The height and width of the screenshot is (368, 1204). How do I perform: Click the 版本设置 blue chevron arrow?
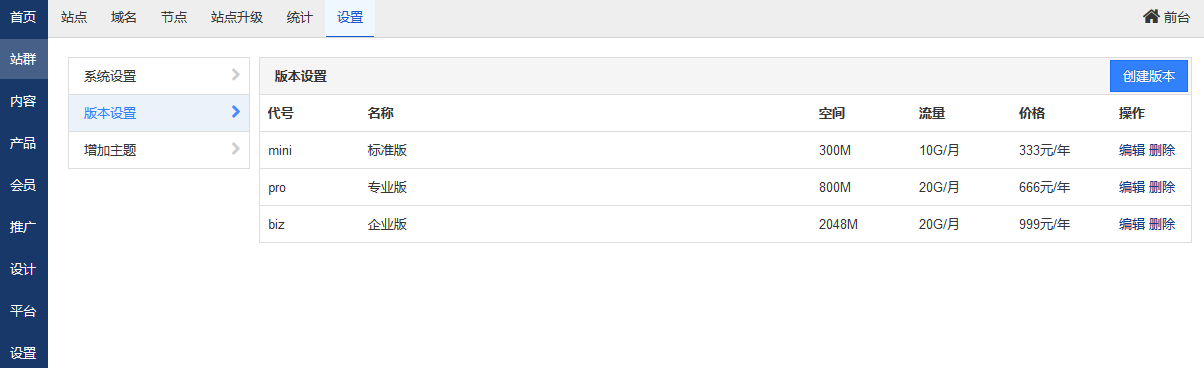click(x=236, y=112)
